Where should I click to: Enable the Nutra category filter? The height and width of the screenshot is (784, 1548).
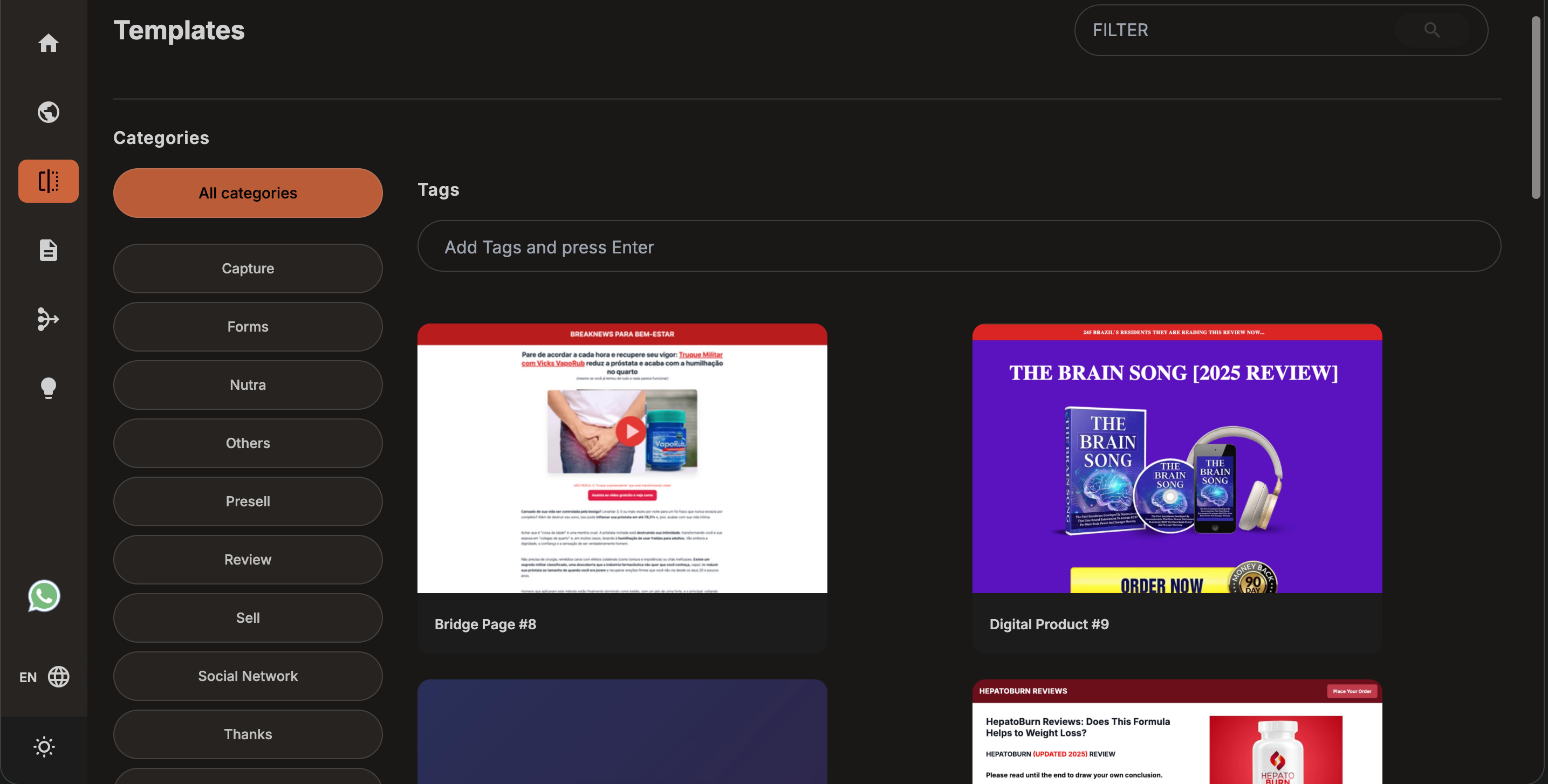(248, 384)
